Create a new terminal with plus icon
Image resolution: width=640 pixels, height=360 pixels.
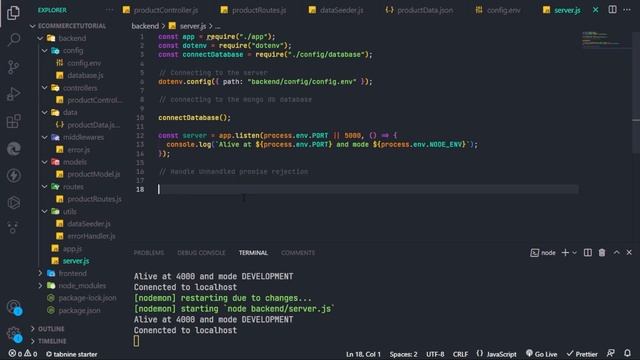click(x=565, y=253)
